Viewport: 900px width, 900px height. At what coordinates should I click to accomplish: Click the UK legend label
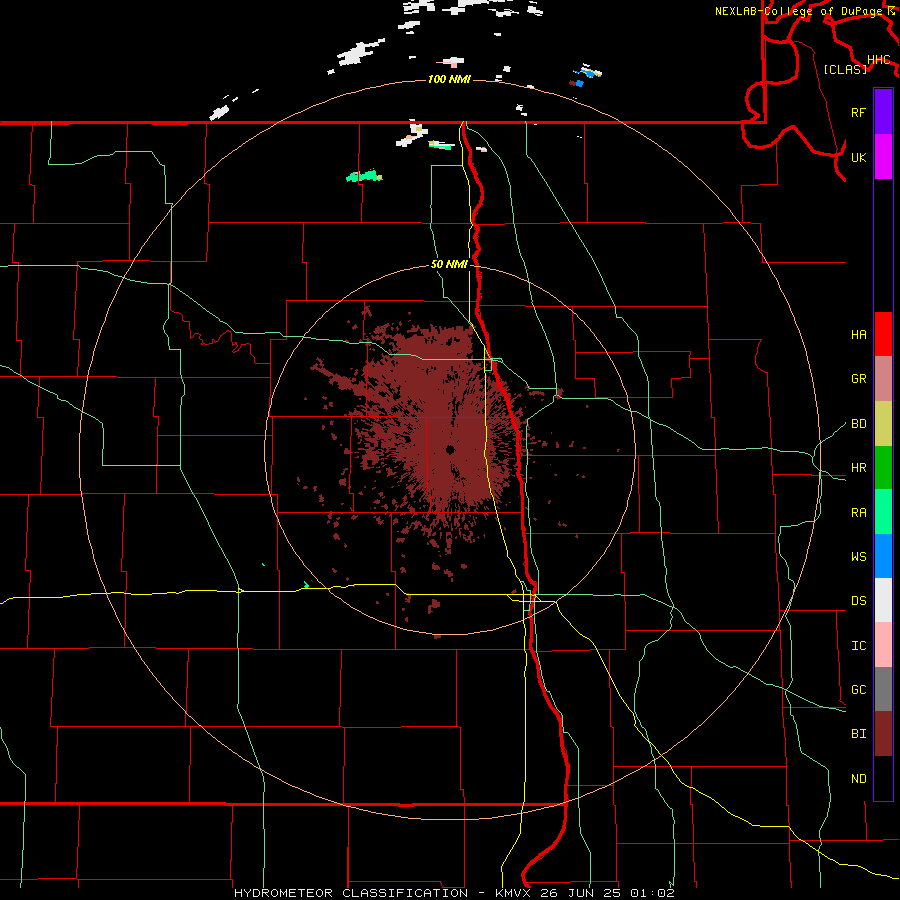pos(858,157)
